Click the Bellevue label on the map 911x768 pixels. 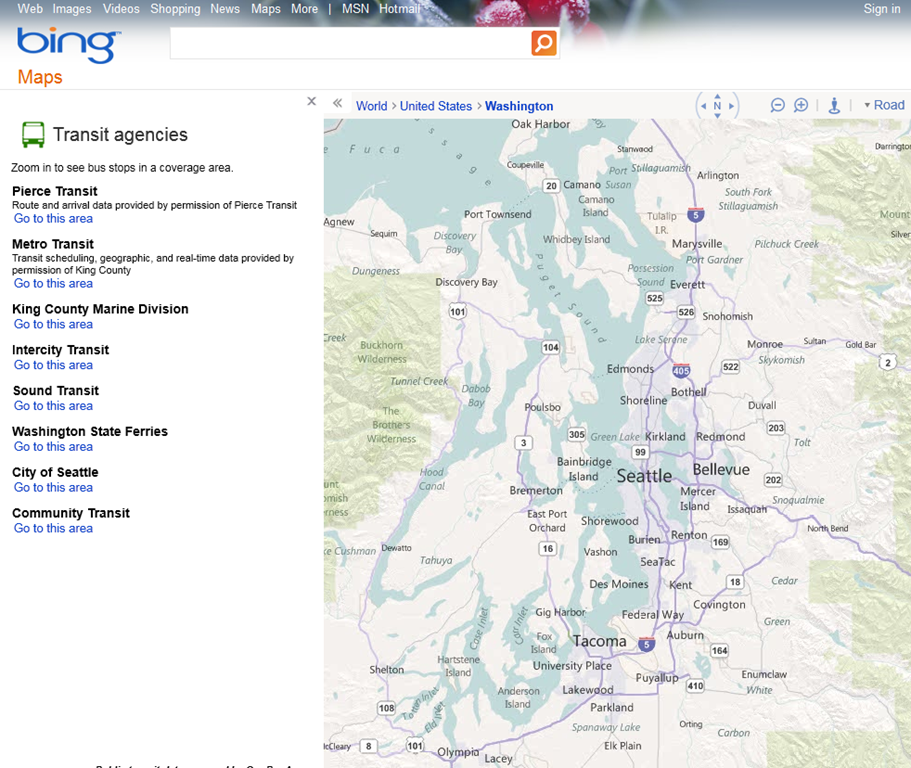click(721, 469)
